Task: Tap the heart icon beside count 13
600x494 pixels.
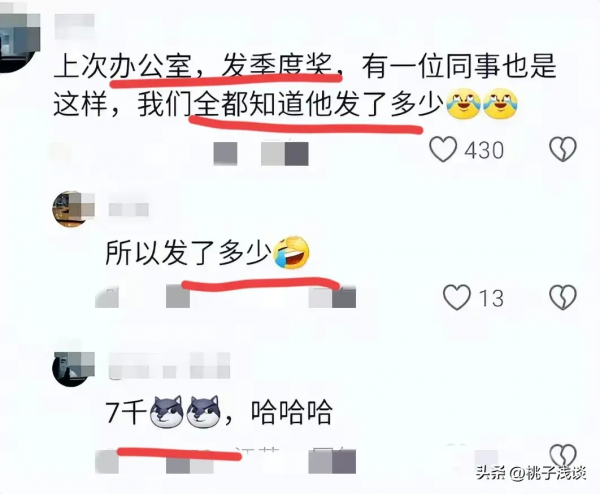Action: [457, 297]
